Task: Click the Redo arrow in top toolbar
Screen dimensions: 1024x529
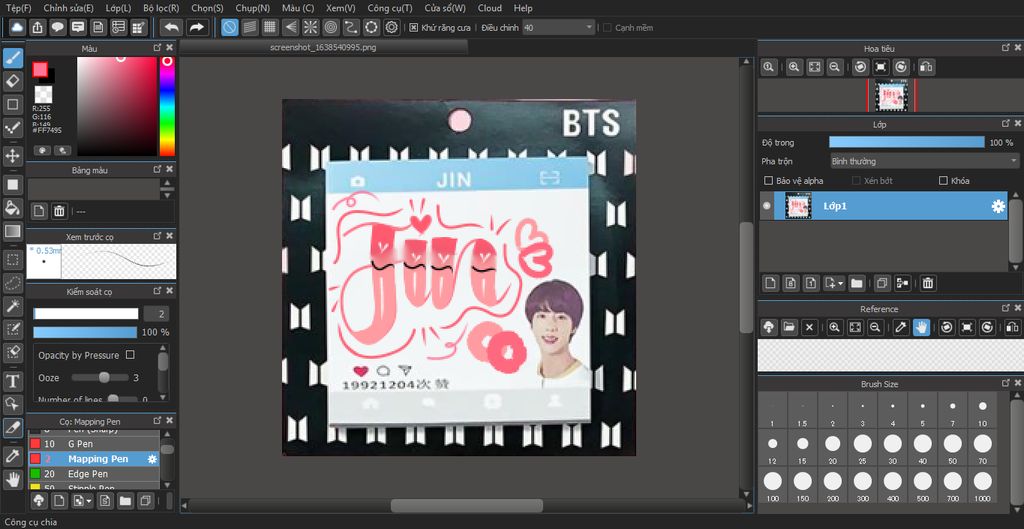Action: point(196,27)
